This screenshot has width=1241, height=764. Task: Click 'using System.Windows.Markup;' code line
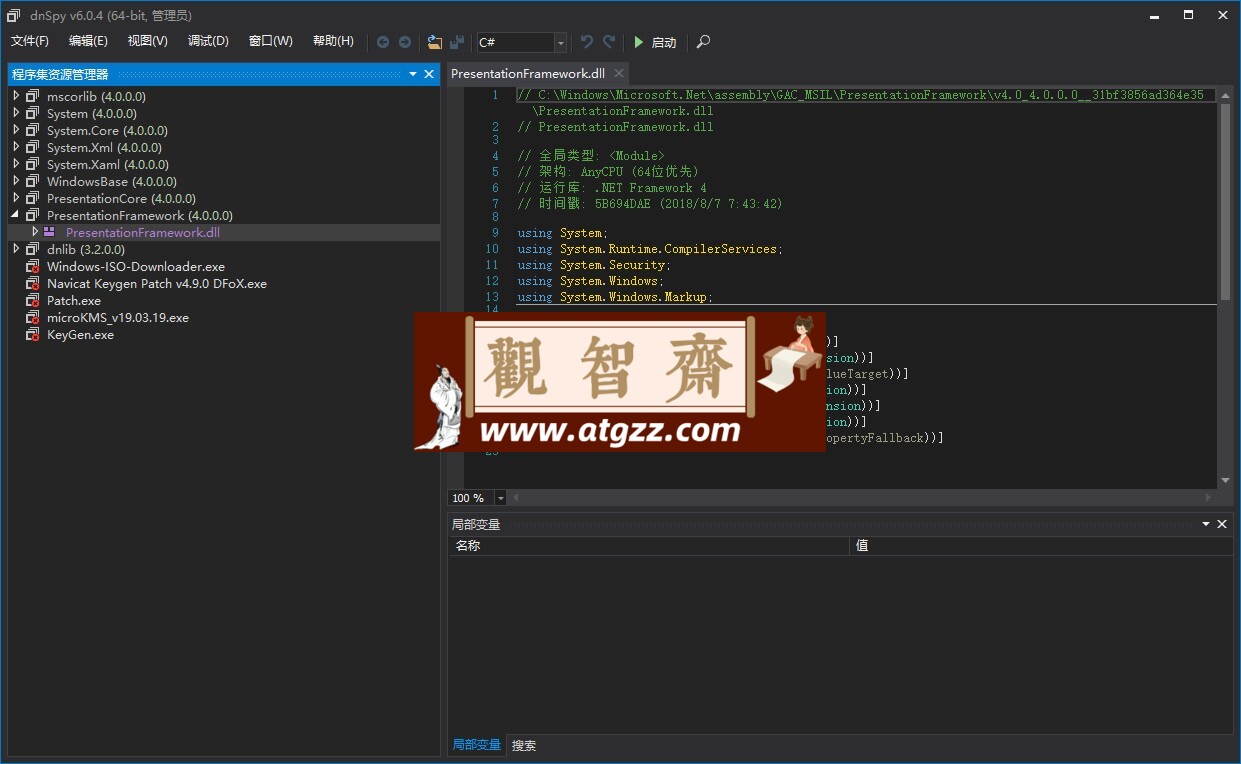pos(615,297)
